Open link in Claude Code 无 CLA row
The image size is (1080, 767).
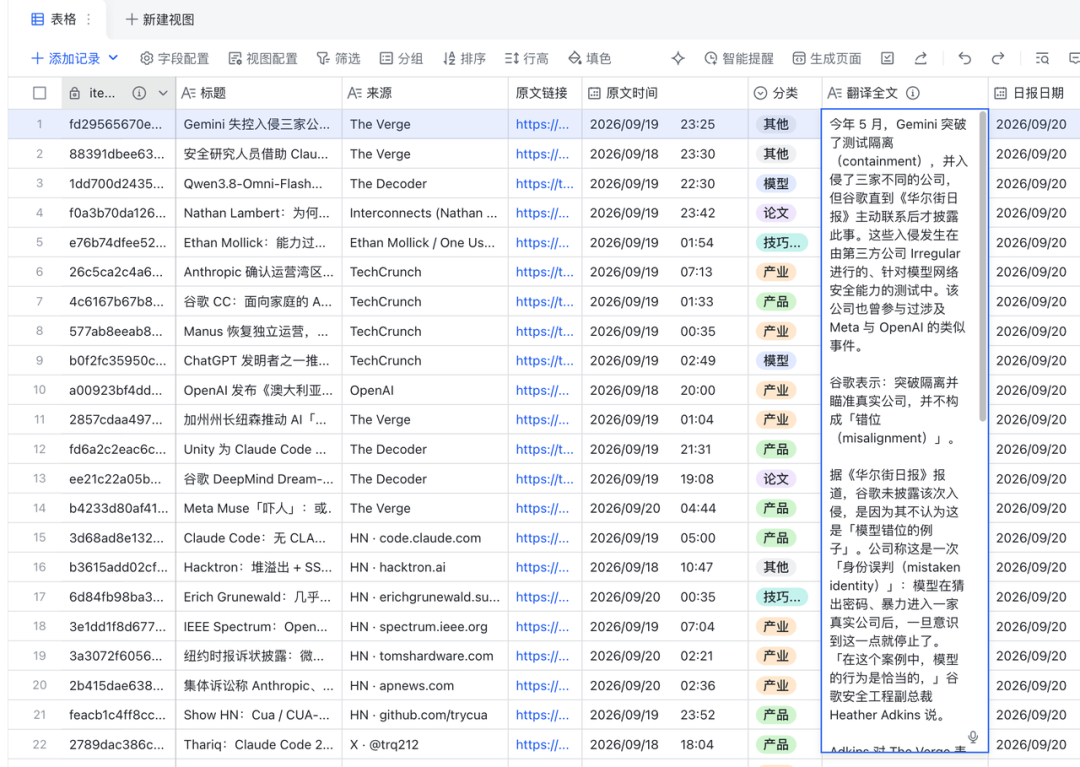tap(543, 538)
